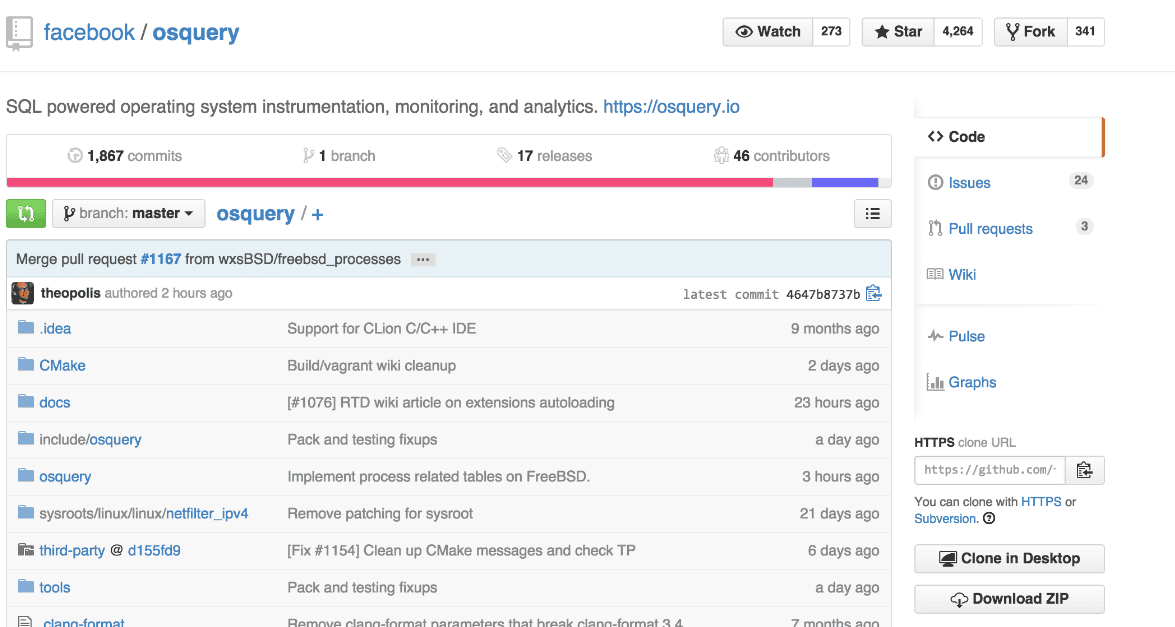The height and width of the screenshot is (627, 1175).
Task: Open the 17 releases link
Action: click(x=545, y=156)
